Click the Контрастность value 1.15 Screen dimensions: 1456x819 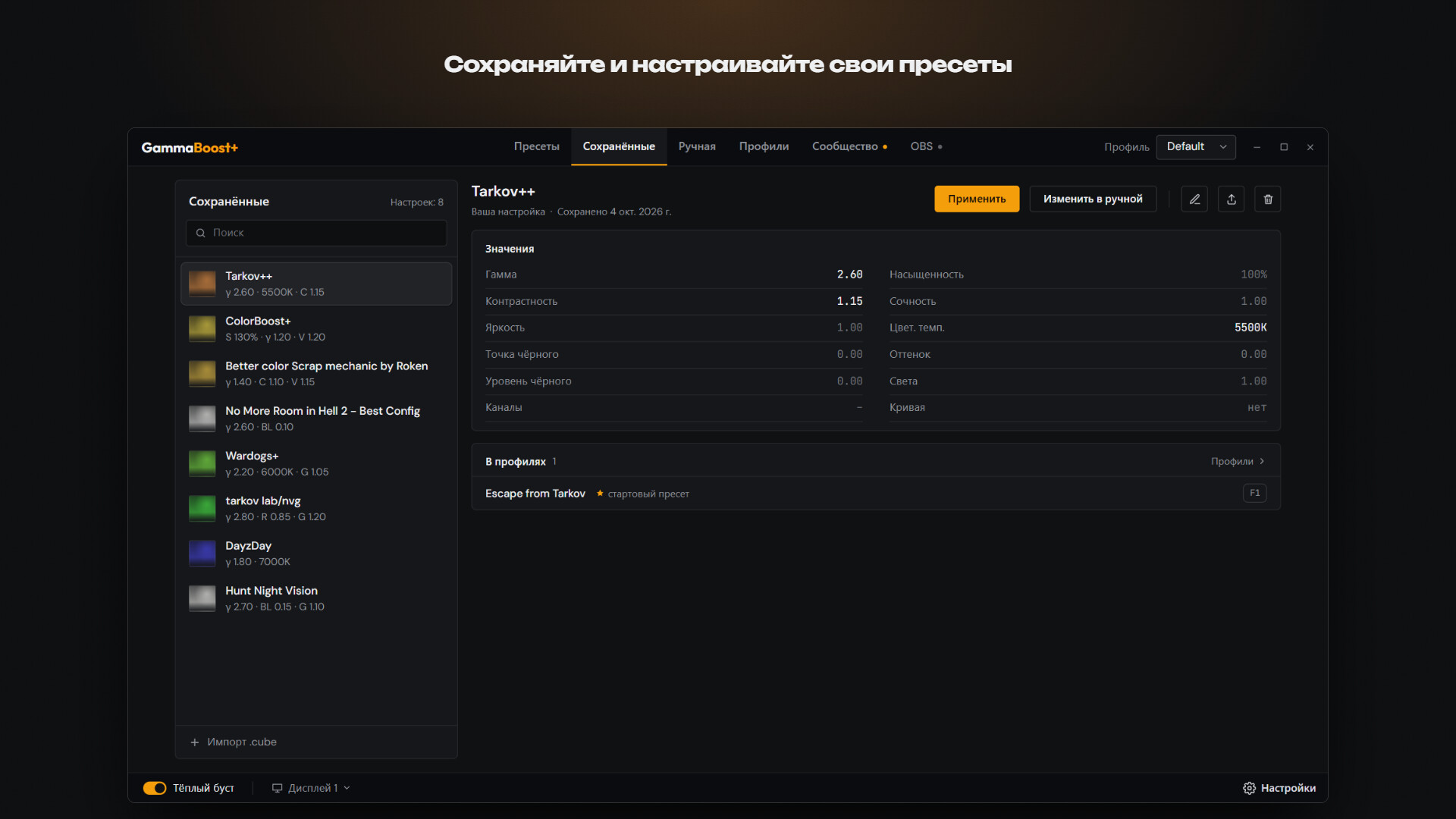[x=849, y=302]
